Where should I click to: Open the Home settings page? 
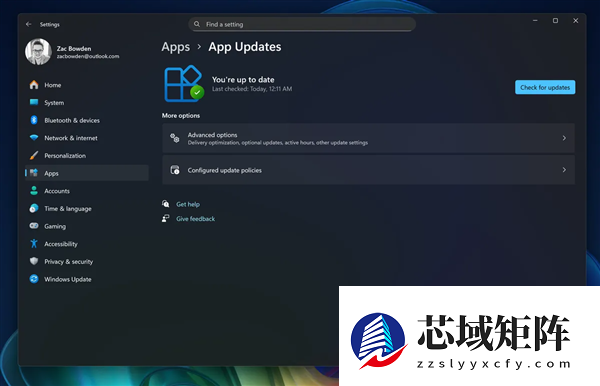87,85
